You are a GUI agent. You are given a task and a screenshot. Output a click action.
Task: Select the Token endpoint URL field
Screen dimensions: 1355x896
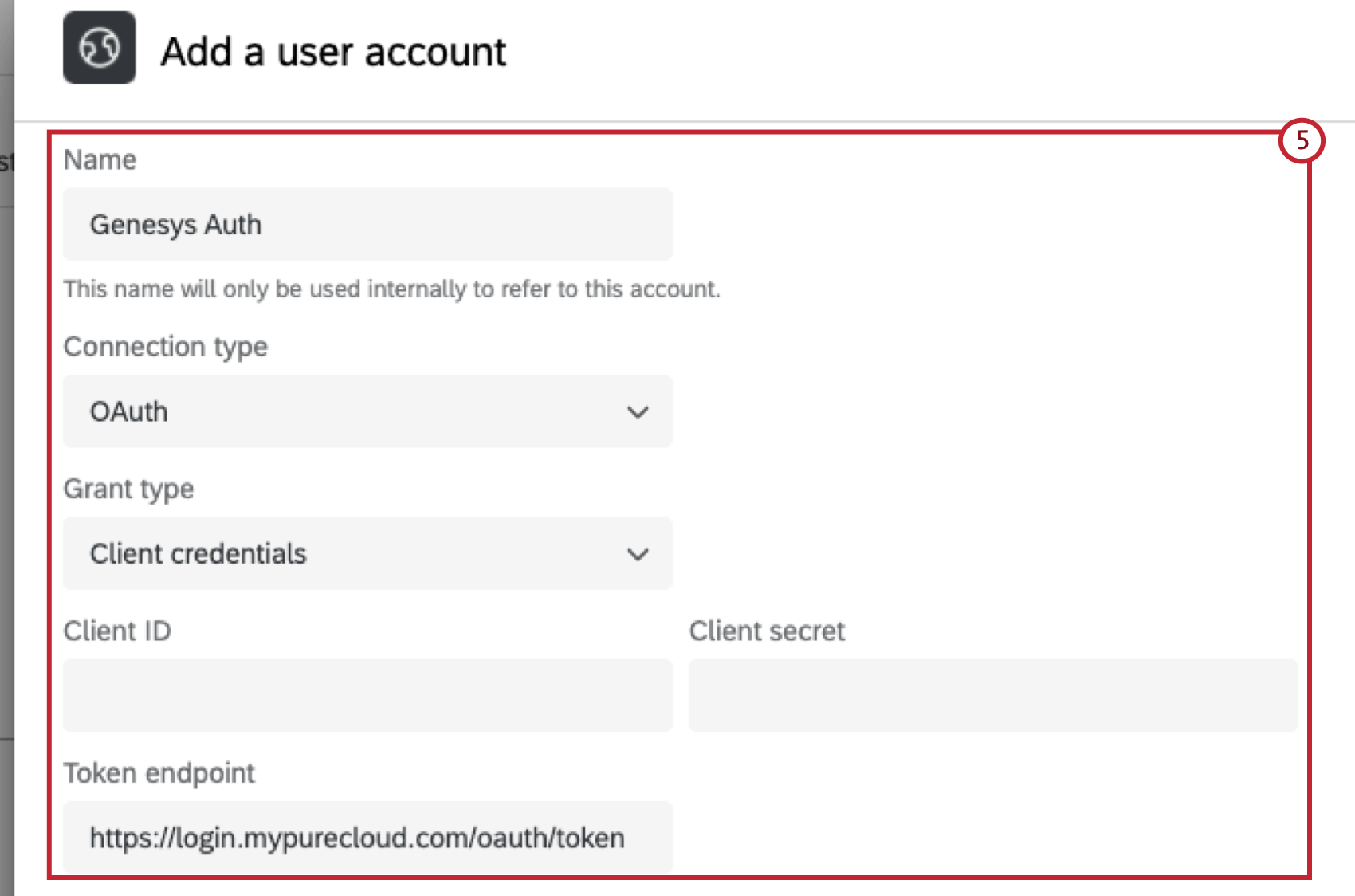point(367,837)
